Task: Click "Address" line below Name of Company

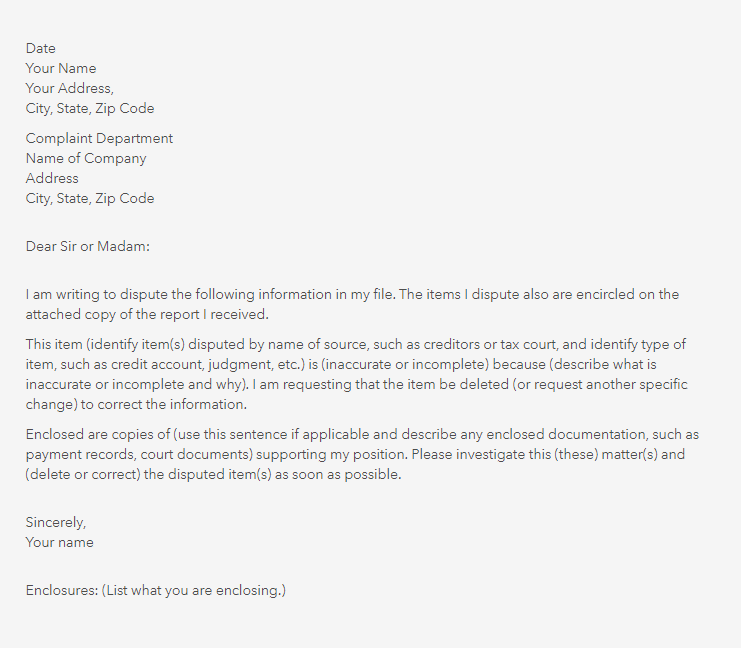Action: pos(52,178)
